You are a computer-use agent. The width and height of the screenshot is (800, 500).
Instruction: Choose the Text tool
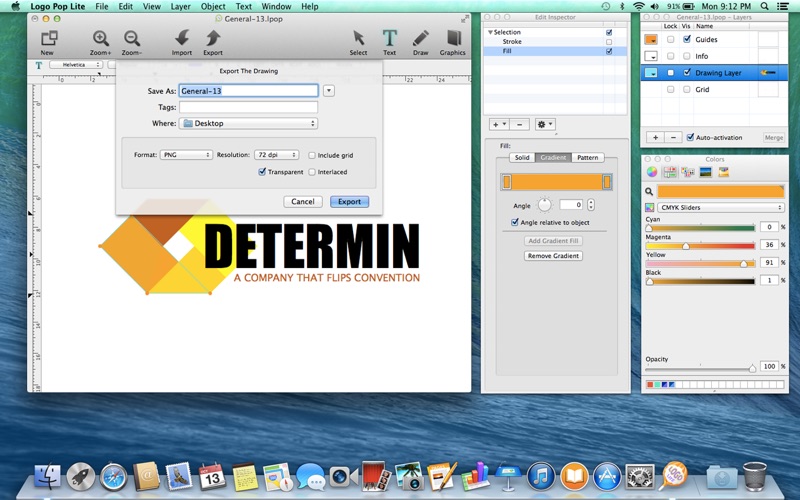click(x=389, y=38)
